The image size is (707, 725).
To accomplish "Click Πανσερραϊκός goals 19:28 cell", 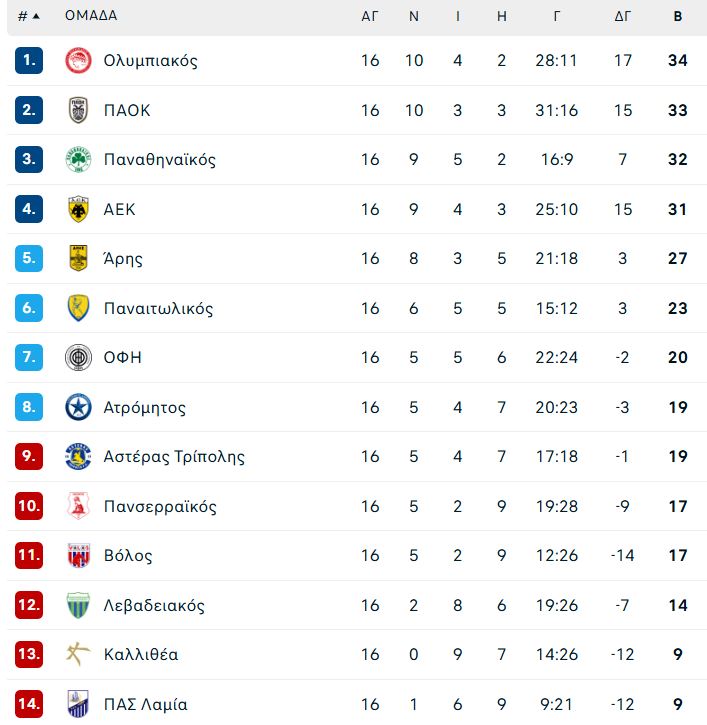I will tap(557, 506).
